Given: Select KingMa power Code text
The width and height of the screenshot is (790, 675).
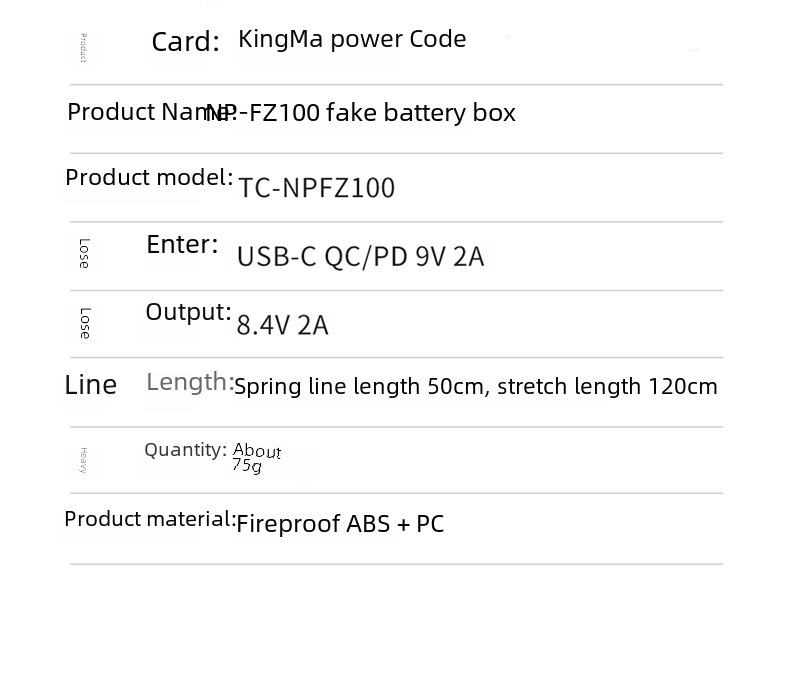Looking at the screenshot, I should [x=352, y=39].
